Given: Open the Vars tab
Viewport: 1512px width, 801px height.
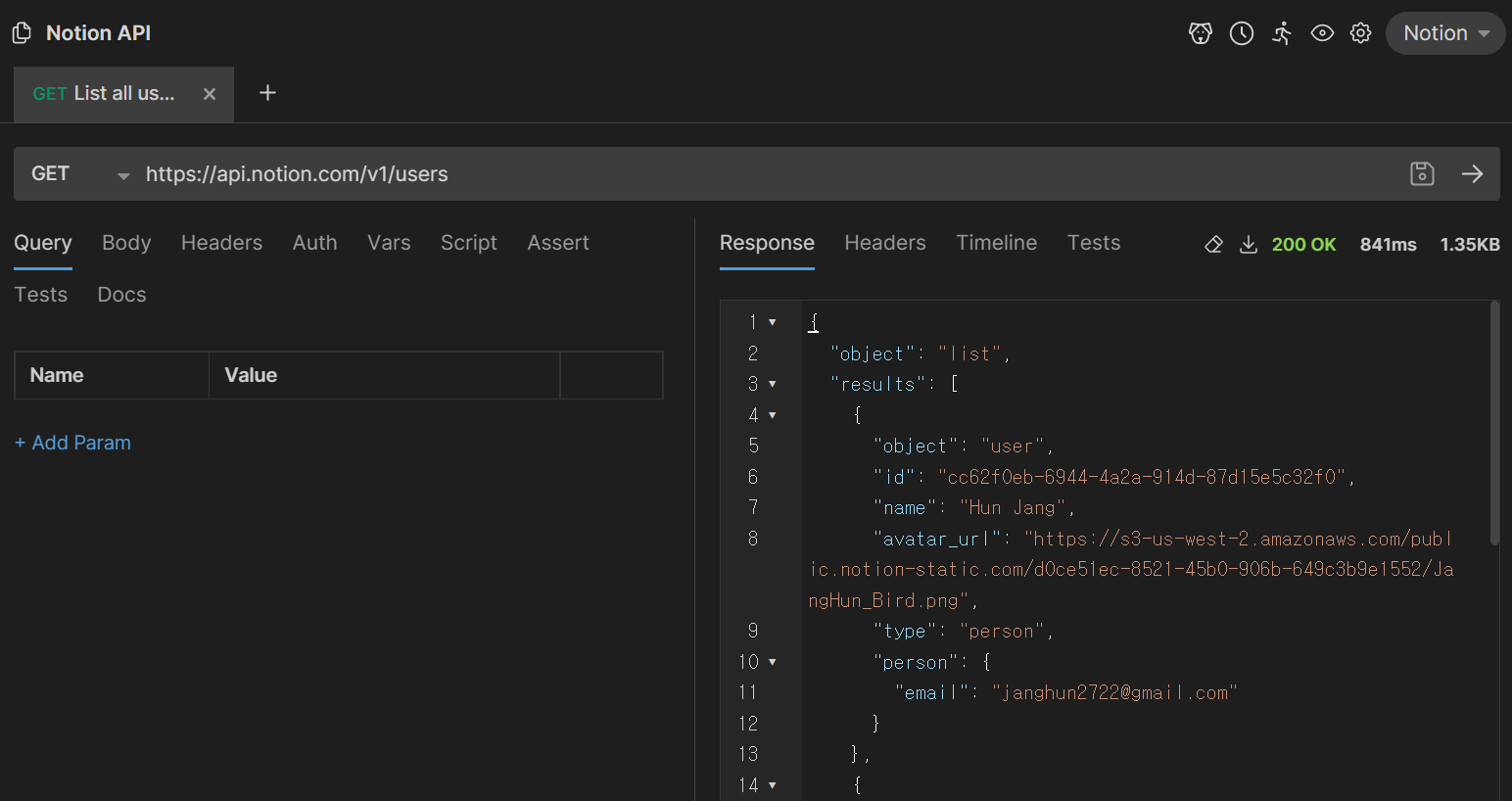Looking at the screenshot, I should (x=389, y=243).
